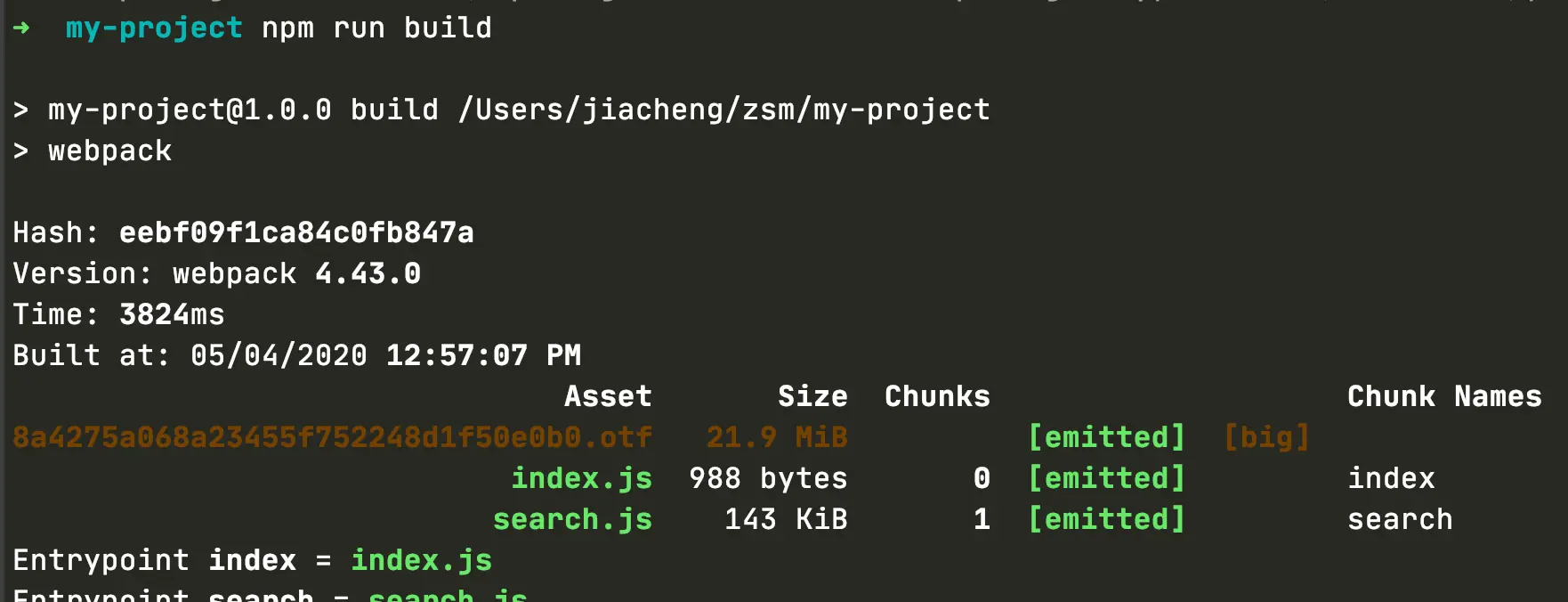Click the .otf font asset filename
The image size is (1568, 602).
point(332,437)
